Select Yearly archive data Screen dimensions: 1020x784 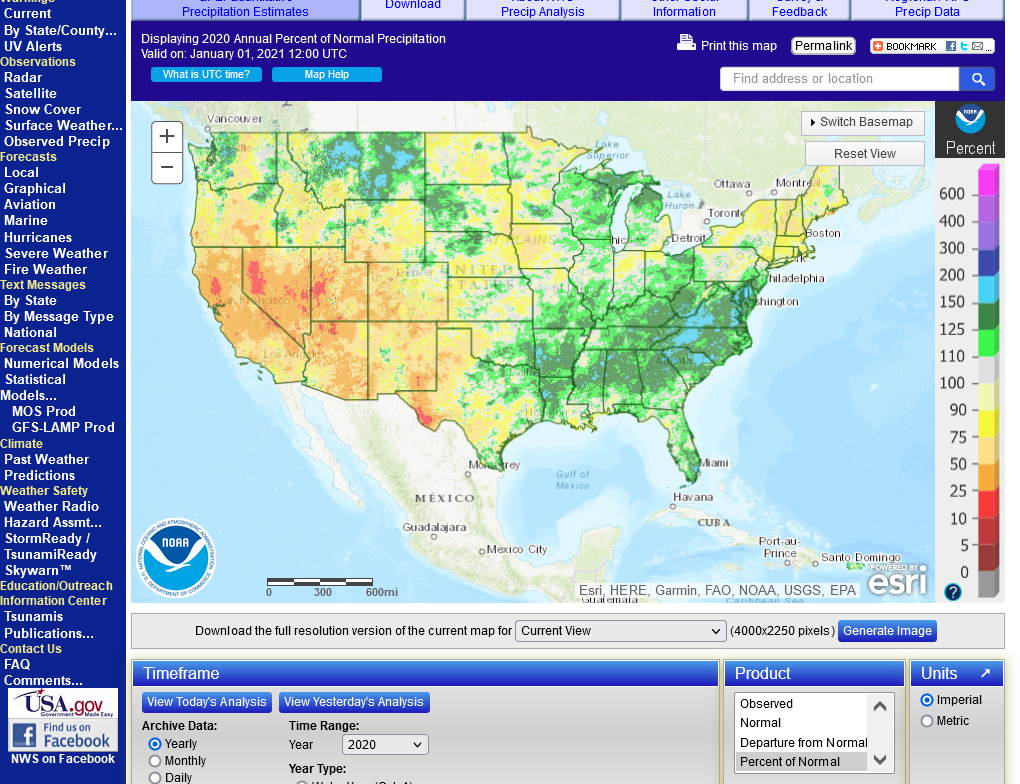click(x=155, y=744)
